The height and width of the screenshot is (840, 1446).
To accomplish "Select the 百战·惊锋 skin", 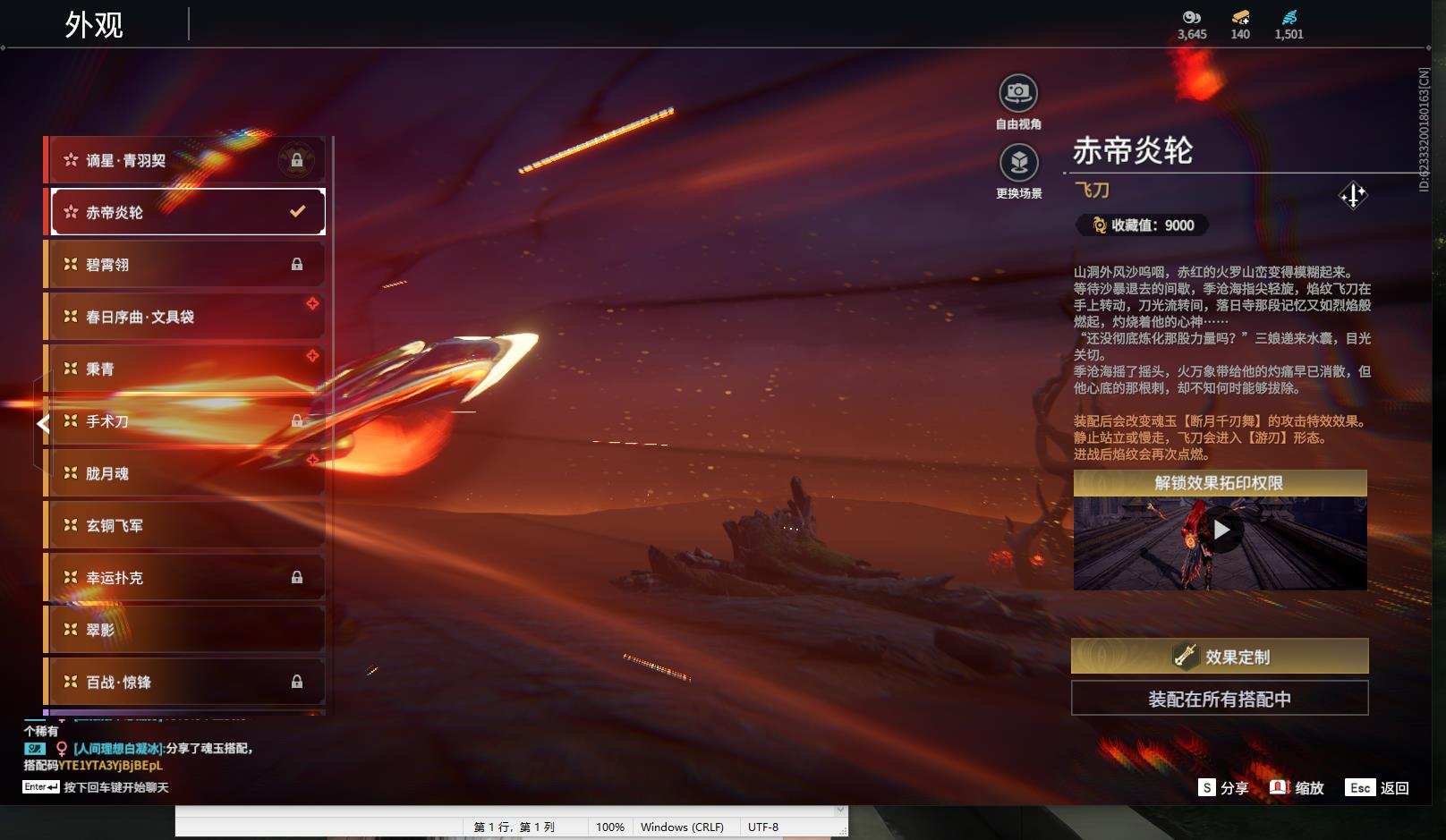I will point(186,682).
